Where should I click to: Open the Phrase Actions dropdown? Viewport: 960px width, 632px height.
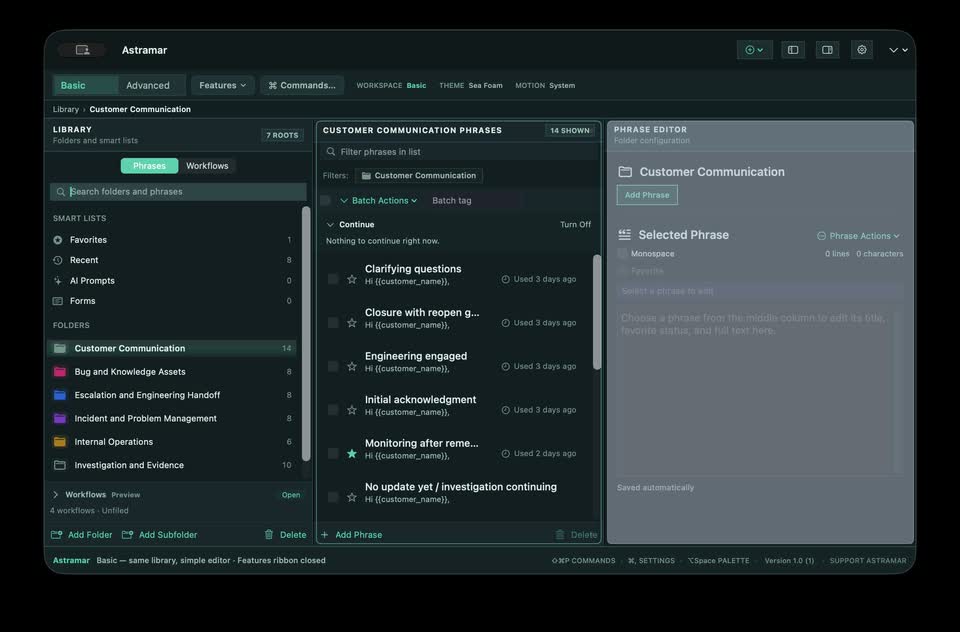tap(858, 236)
